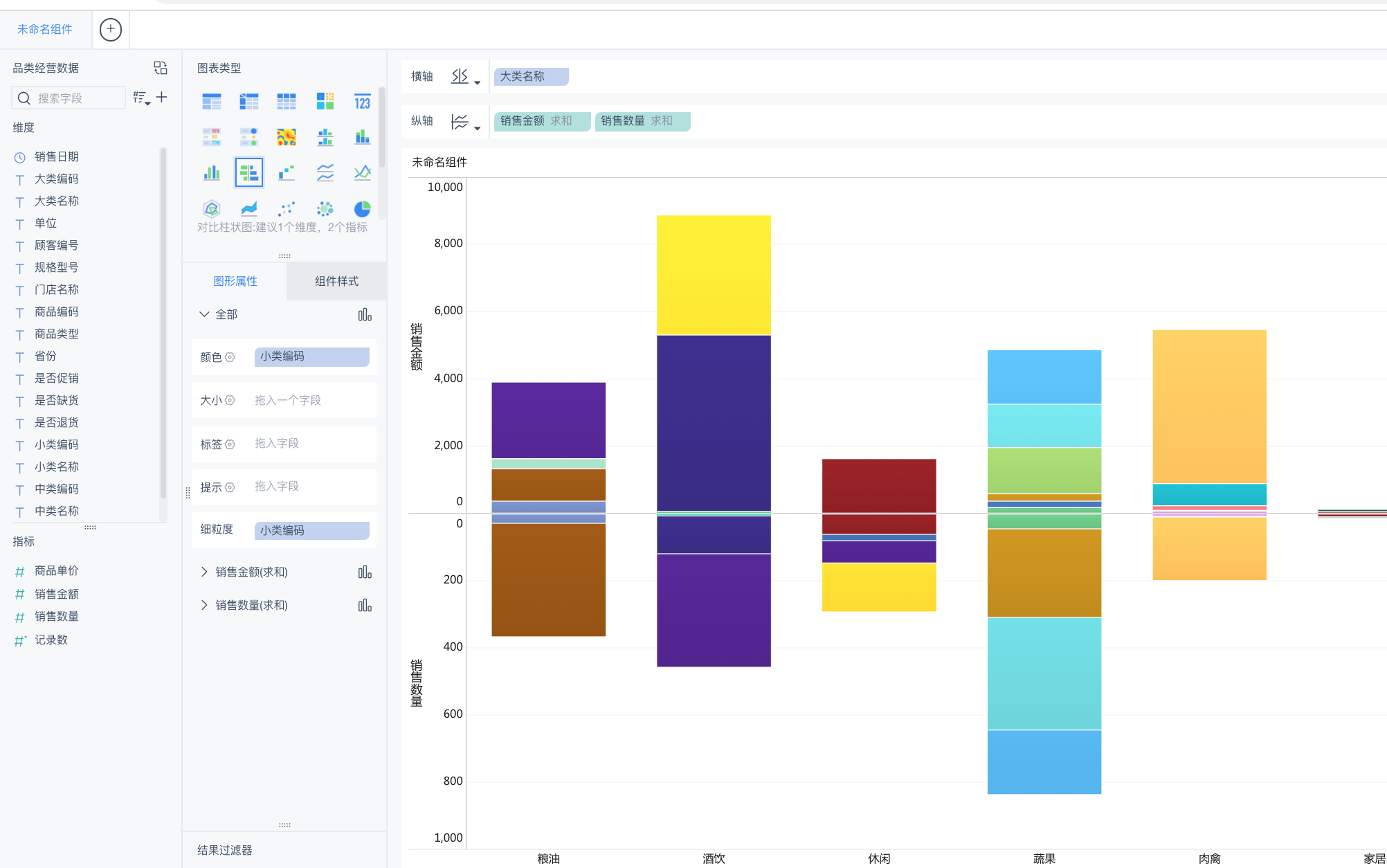Screen dimensions: 1387x868
Task: Change chart shape for 销售金额(求和)
Action: coord(365,572)
